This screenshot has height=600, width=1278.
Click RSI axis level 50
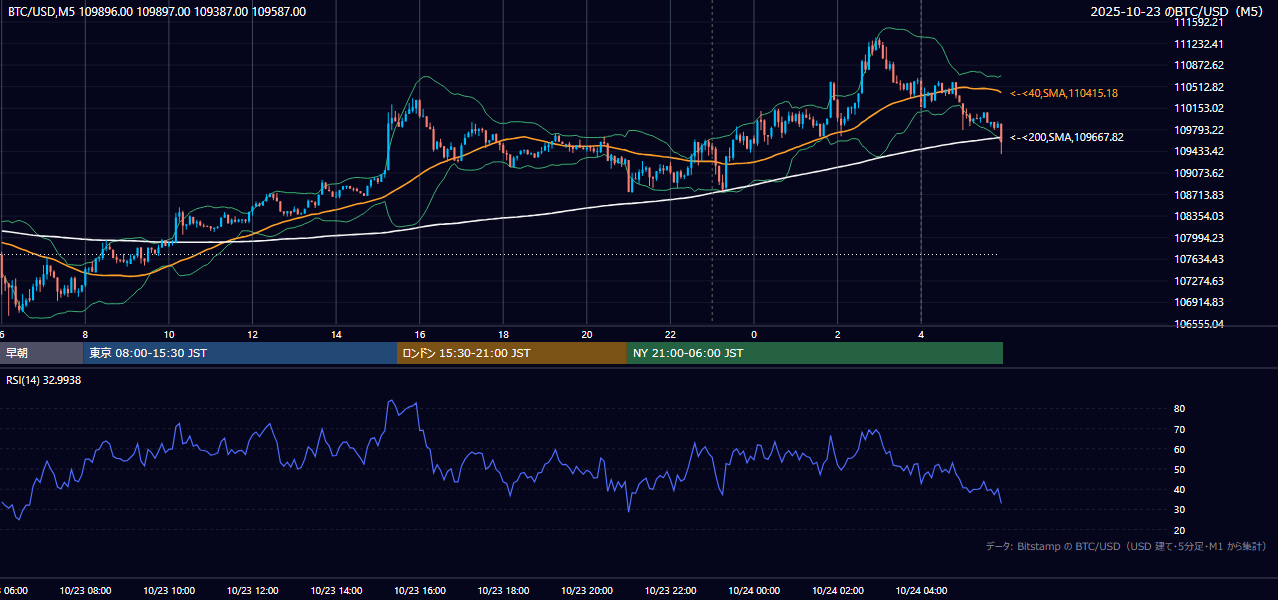[1179, 469]
